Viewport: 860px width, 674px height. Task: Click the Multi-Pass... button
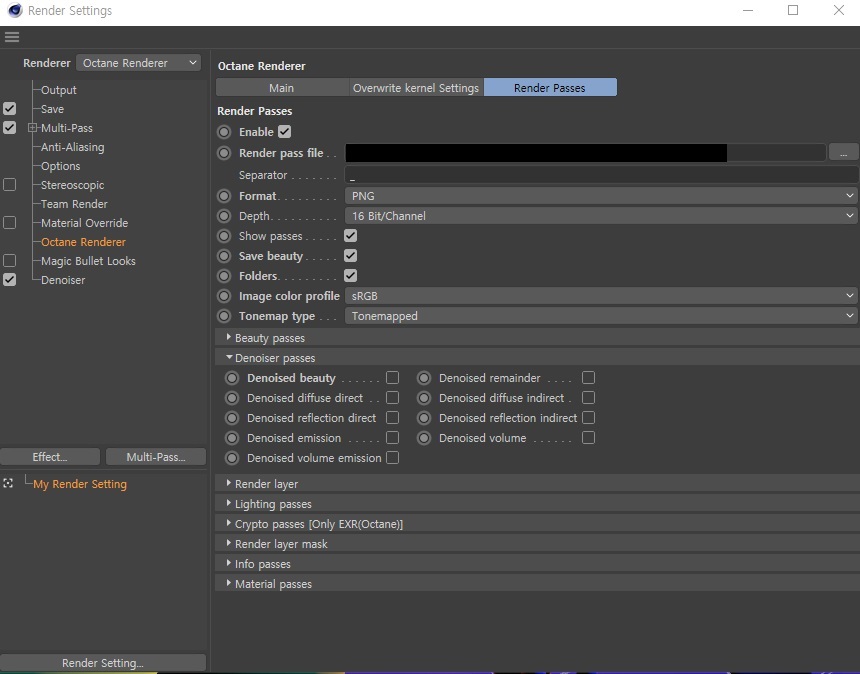[x=156, y=457]
